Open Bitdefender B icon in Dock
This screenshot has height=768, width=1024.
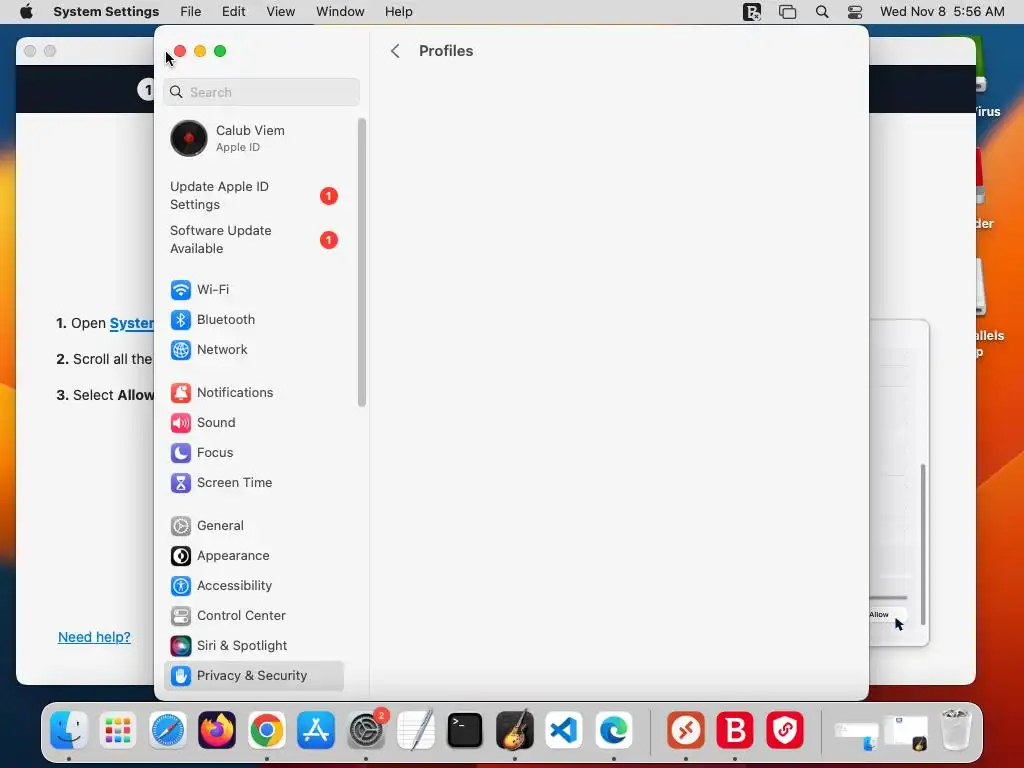[x=735, y=730]
